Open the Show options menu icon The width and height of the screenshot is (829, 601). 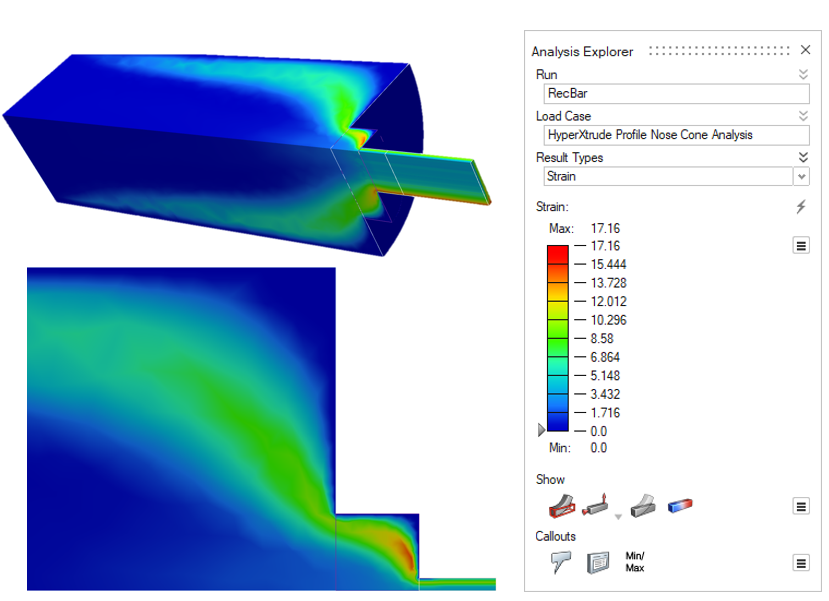(801, 506)
